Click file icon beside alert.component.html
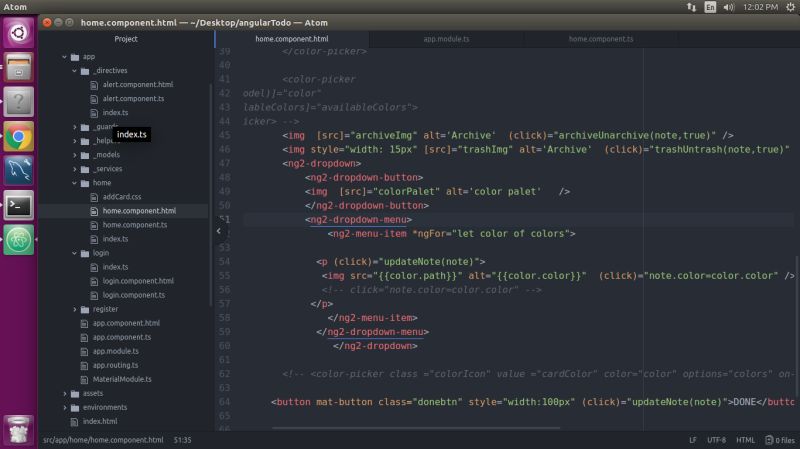Image resolution: width=800 pixels, height=449 pixels. pos(94,85)
